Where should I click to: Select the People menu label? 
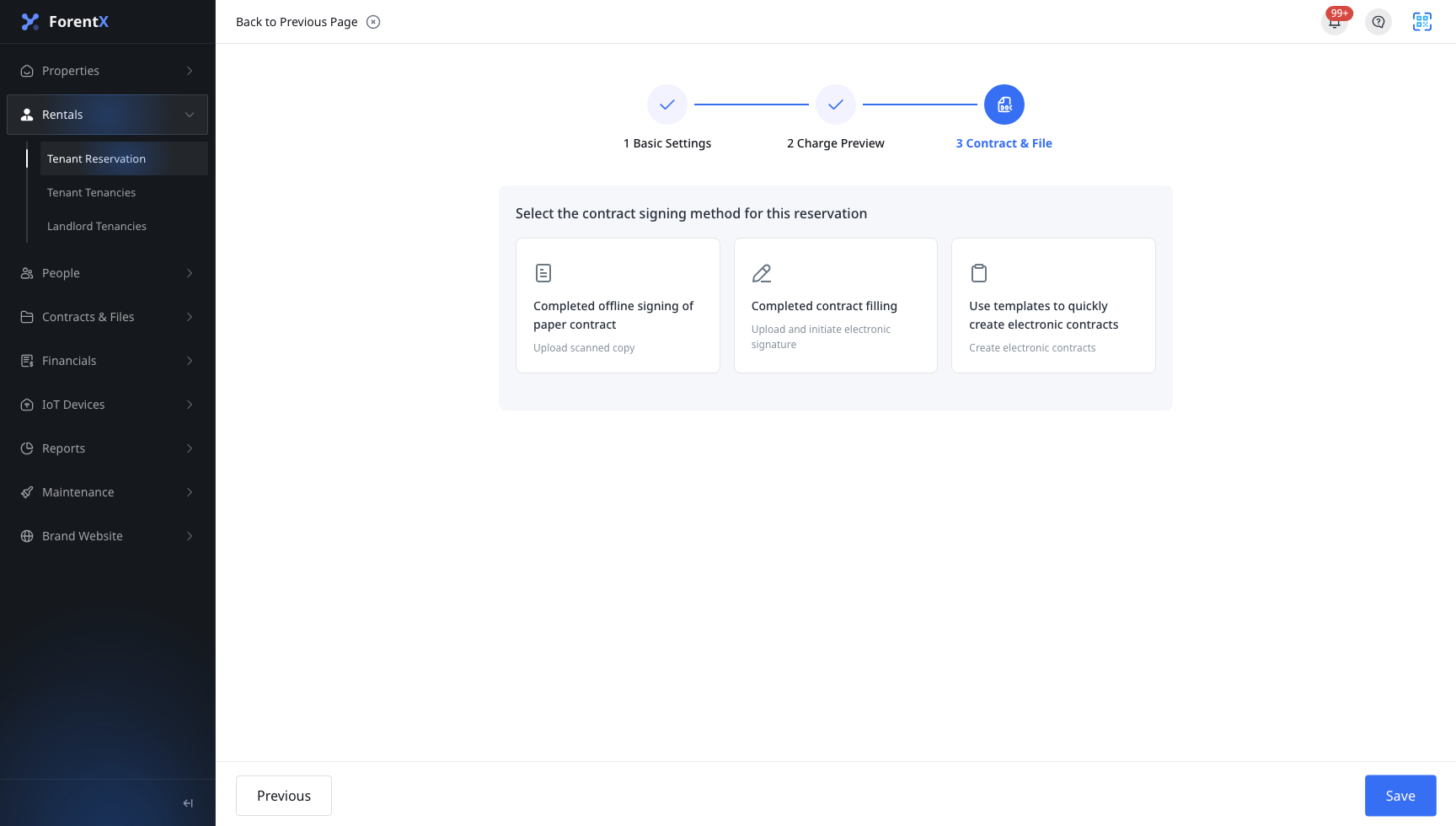(x=61, y=273)
